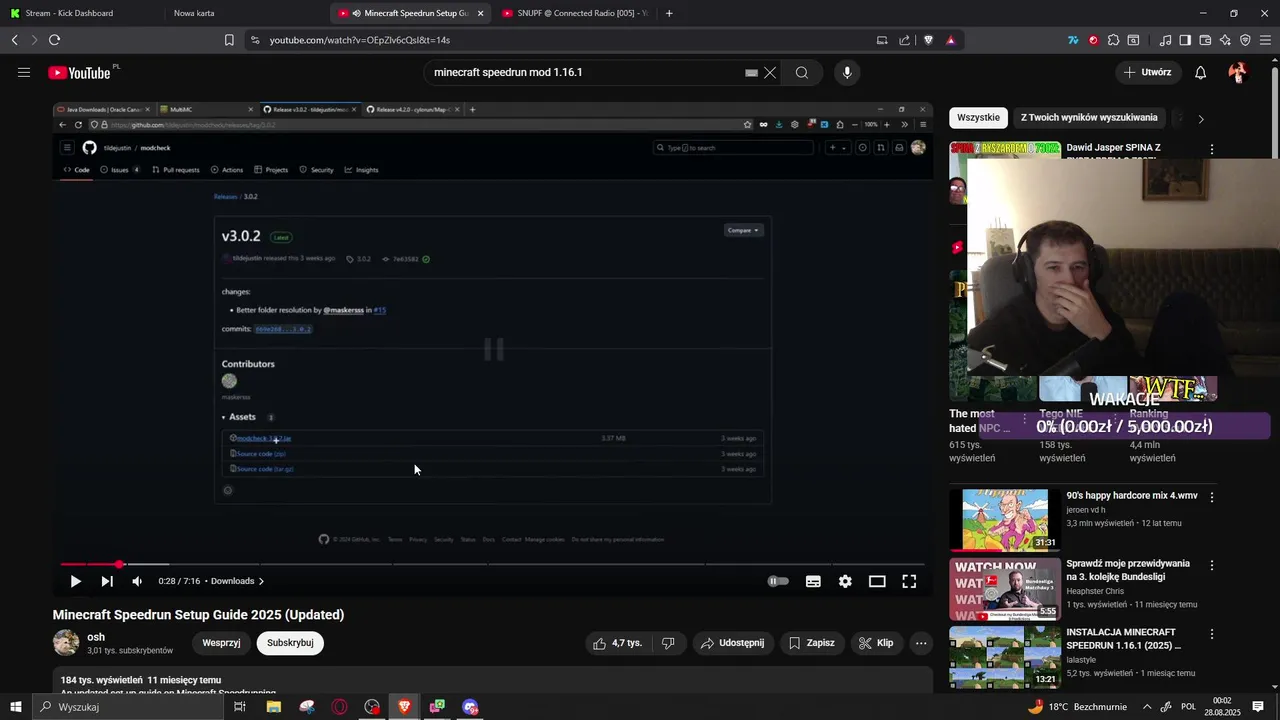Open the 90's happy hardcore mix thumbnail
Viewport: 1280px width, 720px height.
pyautogui.click(x=1005, y=520)
